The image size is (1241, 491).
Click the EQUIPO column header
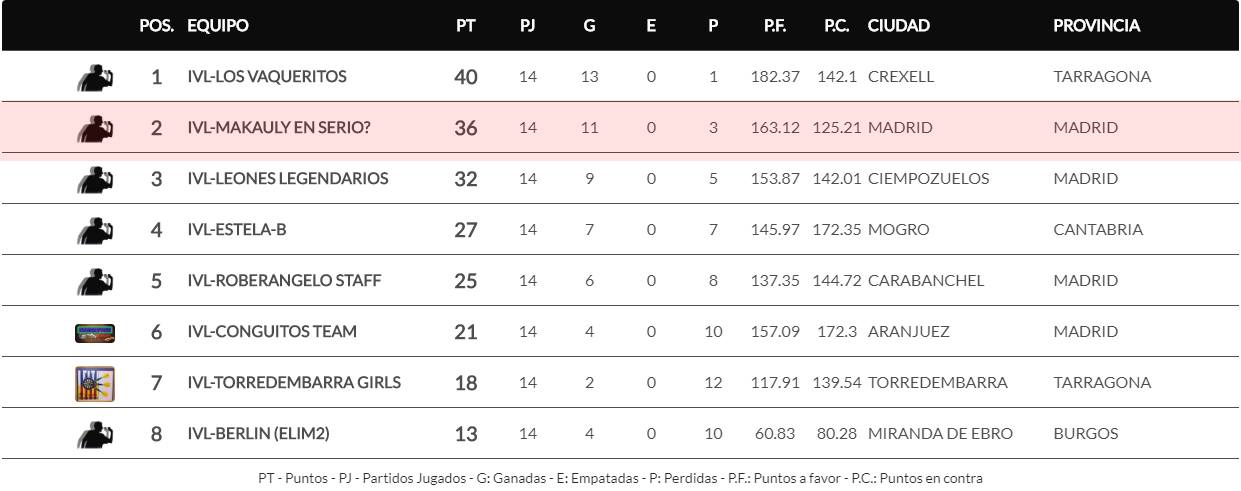(x=218, y=26)
